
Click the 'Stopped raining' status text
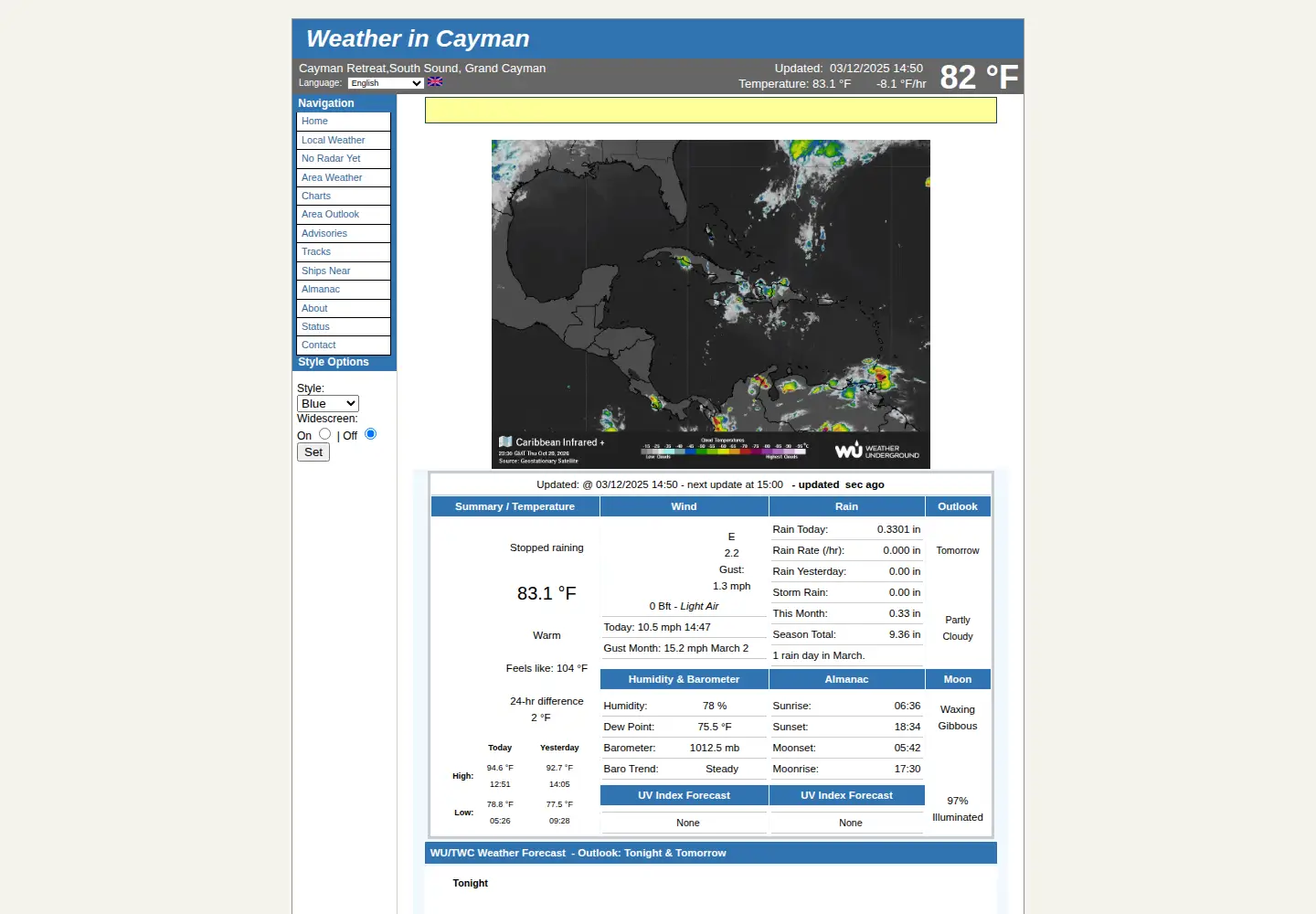[x=547, y=547]
